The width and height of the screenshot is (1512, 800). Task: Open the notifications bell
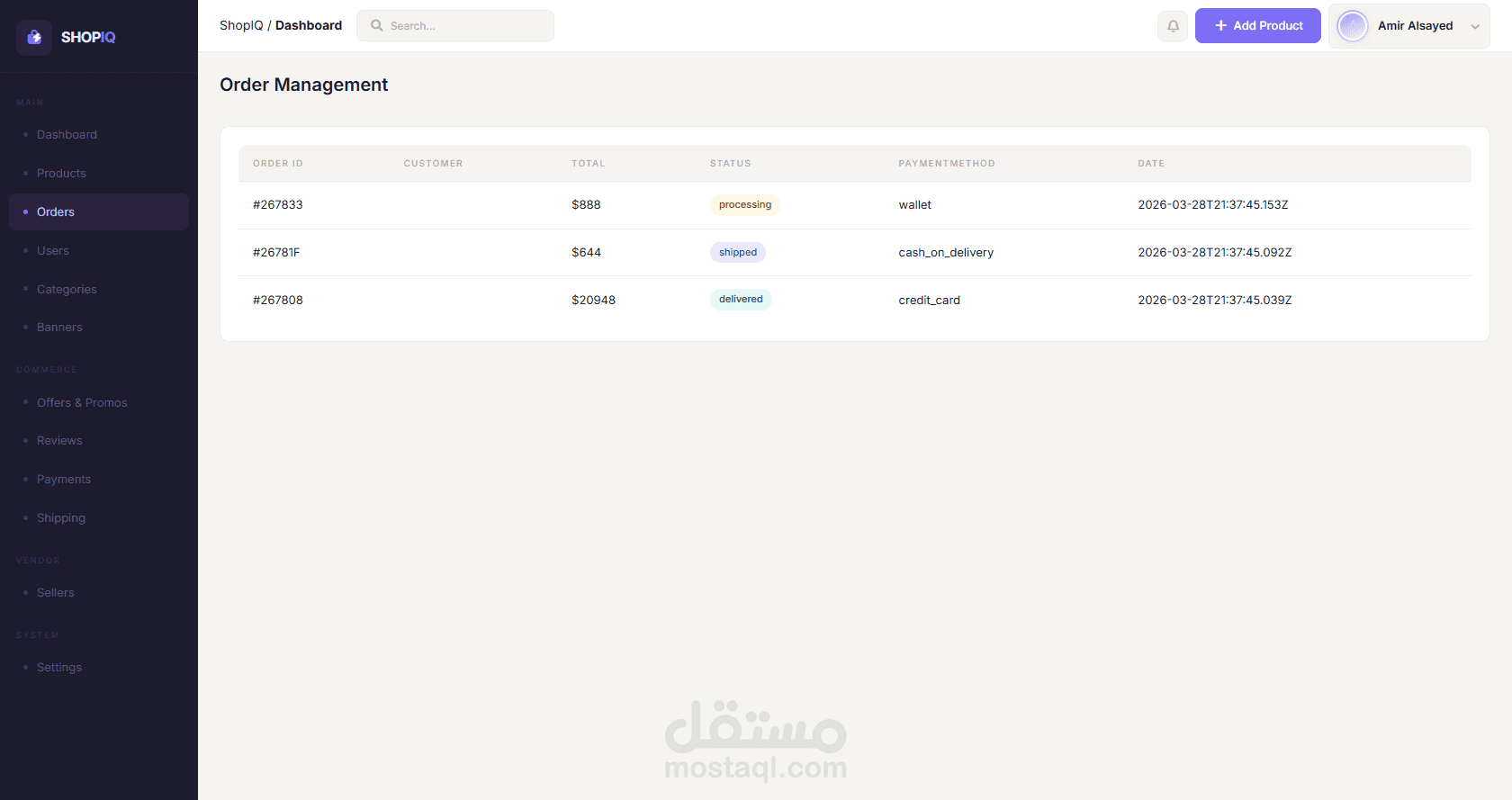(1173, 26)
